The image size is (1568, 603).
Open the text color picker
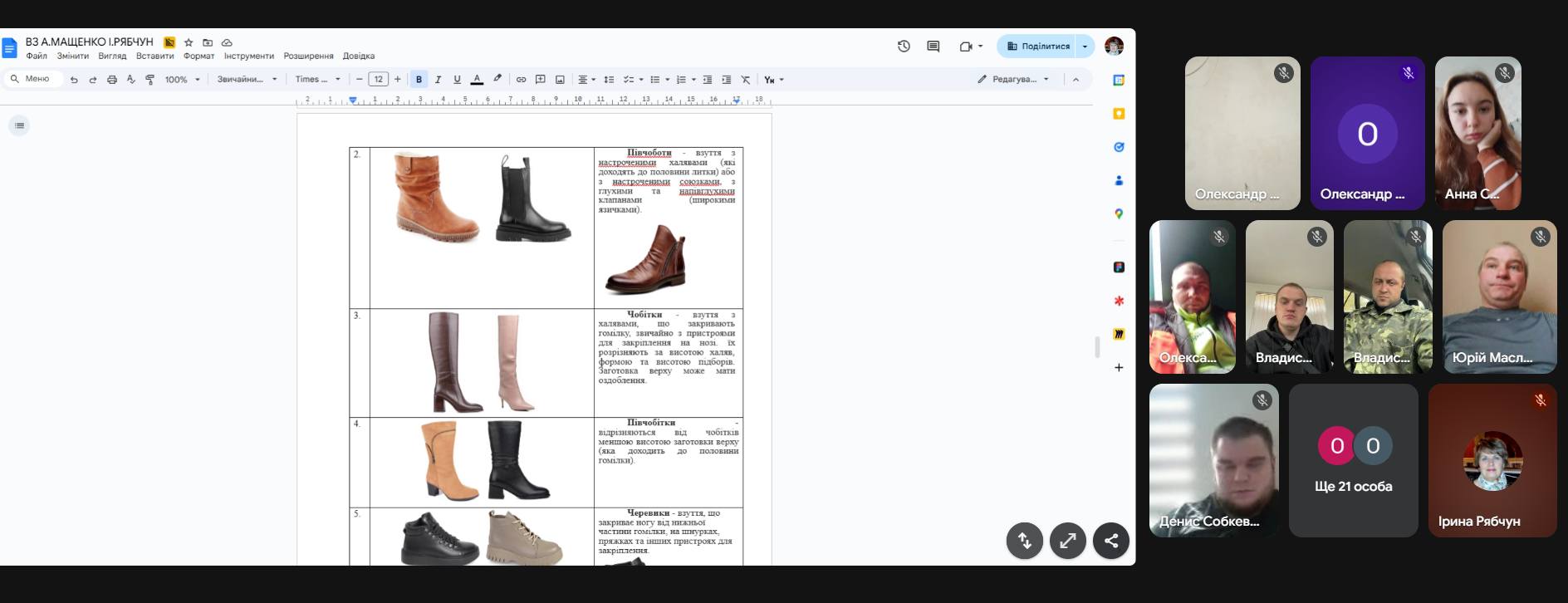tap(477, 80)
